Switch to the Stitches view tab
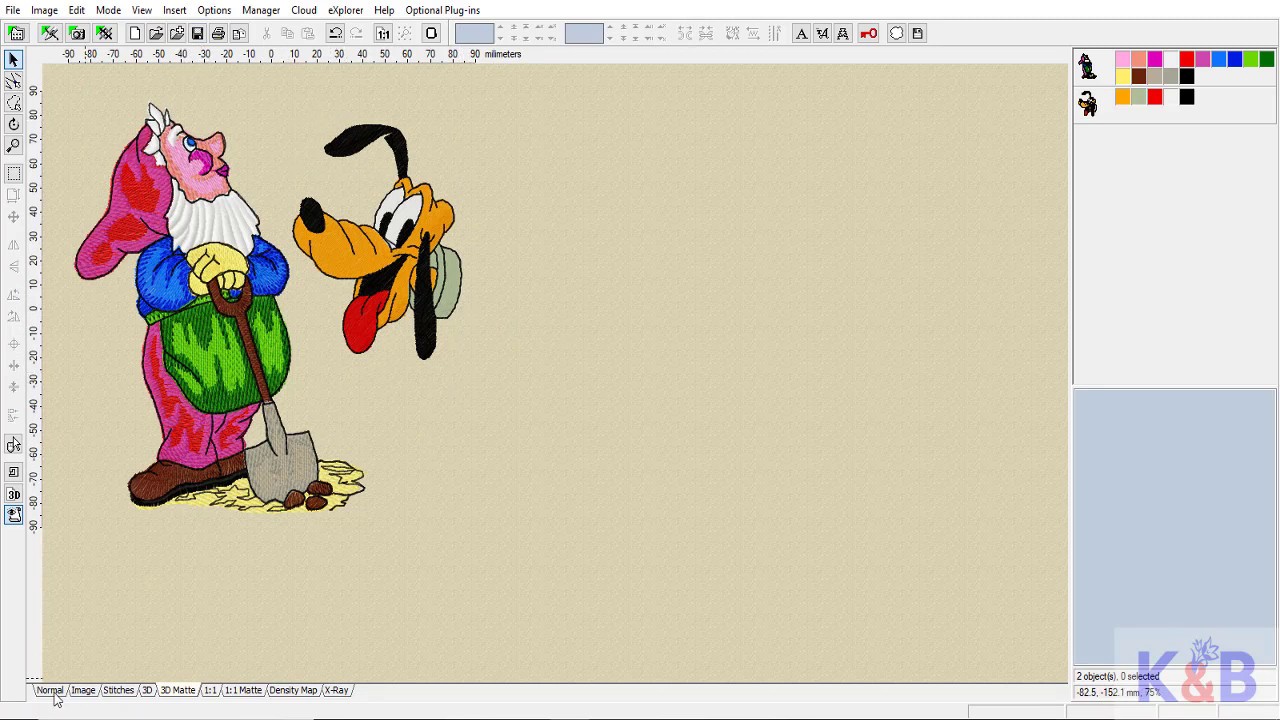Screen dimensions: 1280x720 point(118,690)
